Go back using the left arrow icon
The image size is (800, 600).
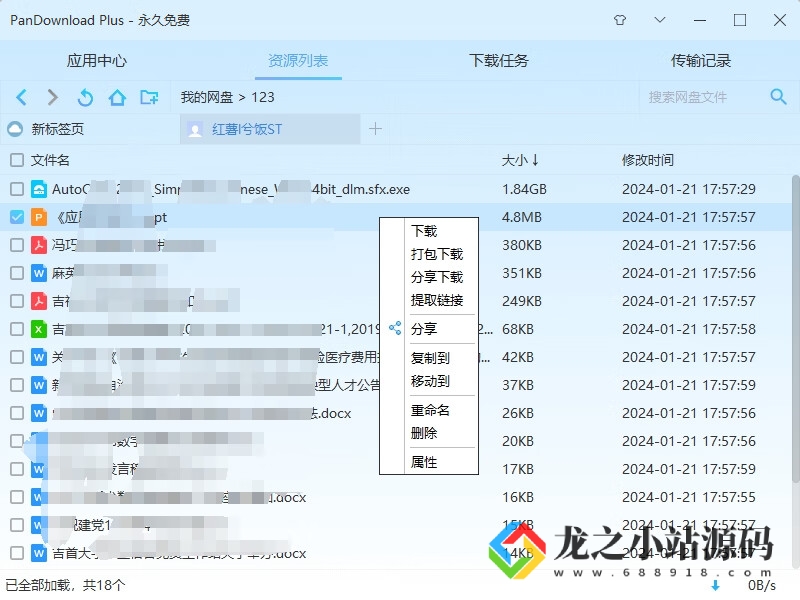tap(21, 97)
